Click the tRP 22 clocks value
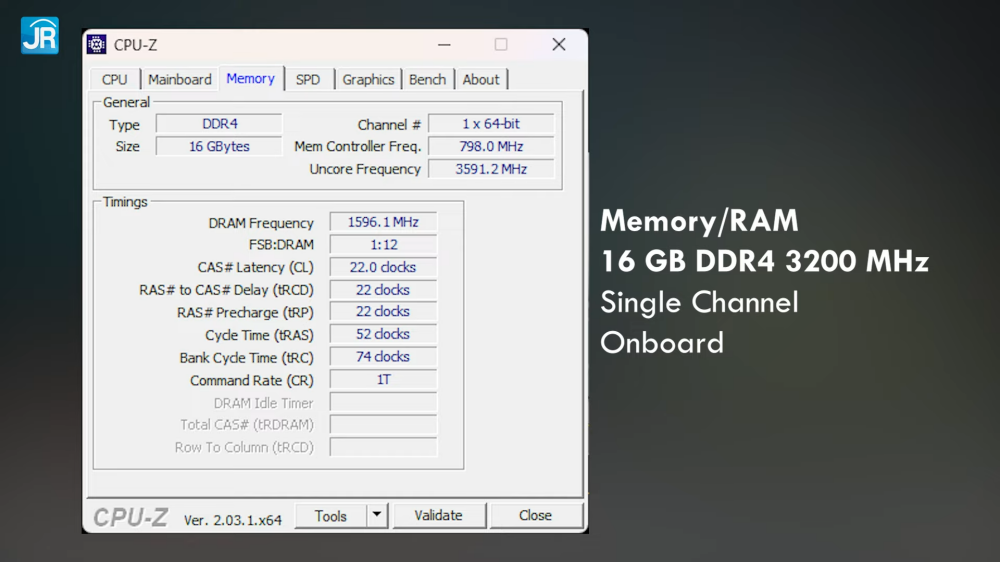 coord(383,312)
